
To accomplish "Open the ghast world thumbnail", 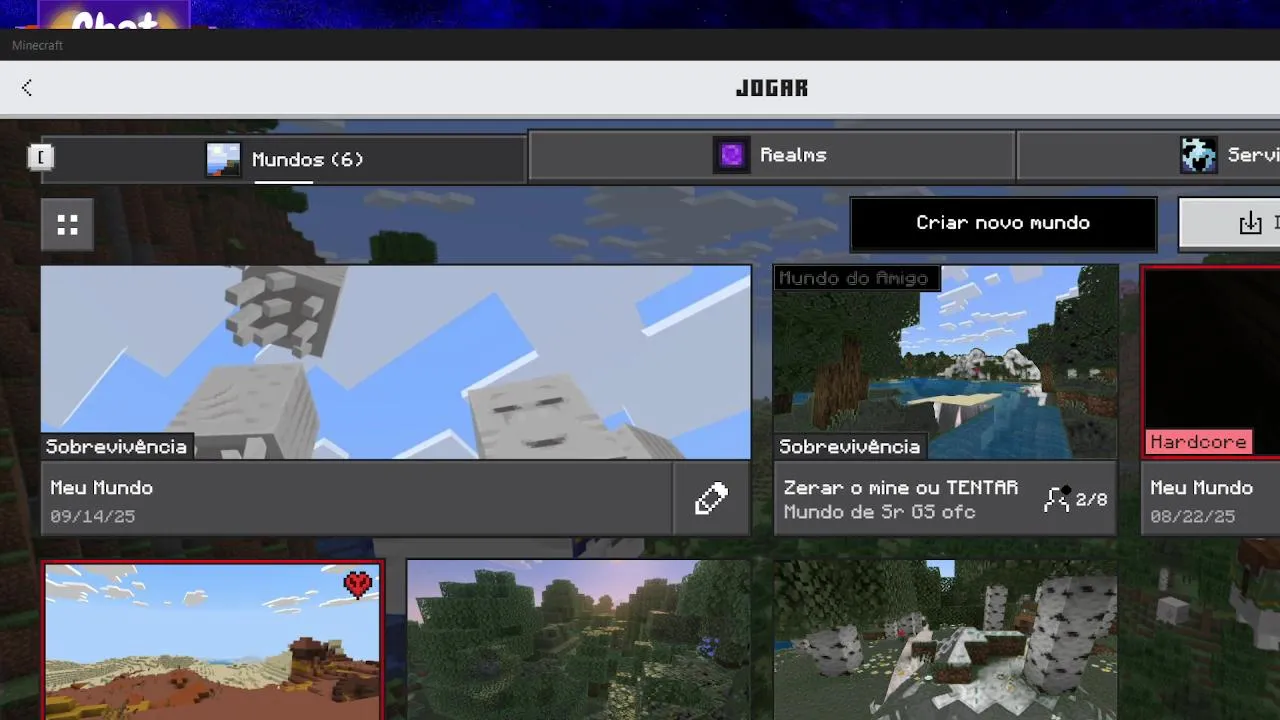I will (396, 362).
